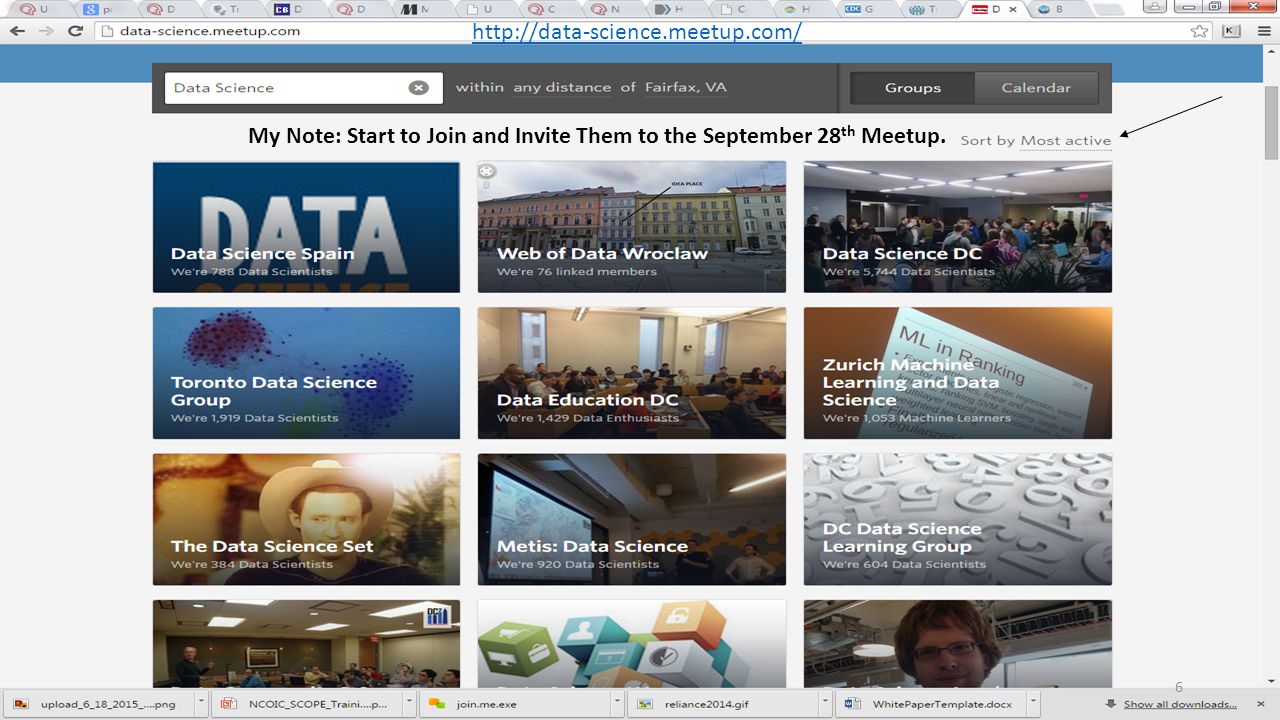Open upload_6_18_2015 png download
Image resolution: width=1280 pixels, height=720 pixels.
100,704
